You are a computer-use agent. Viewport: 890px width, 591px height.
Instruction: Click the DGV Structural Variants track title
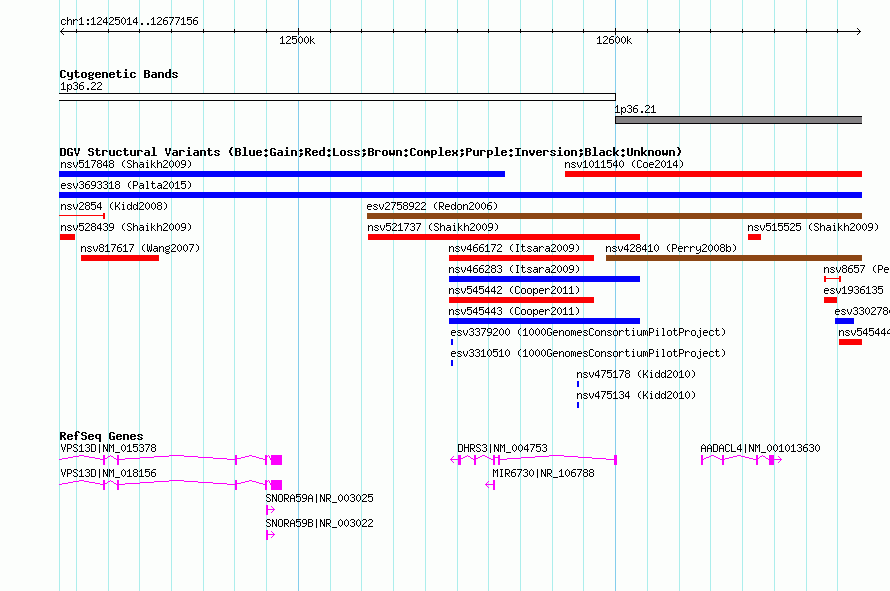(x=371, y=152)
